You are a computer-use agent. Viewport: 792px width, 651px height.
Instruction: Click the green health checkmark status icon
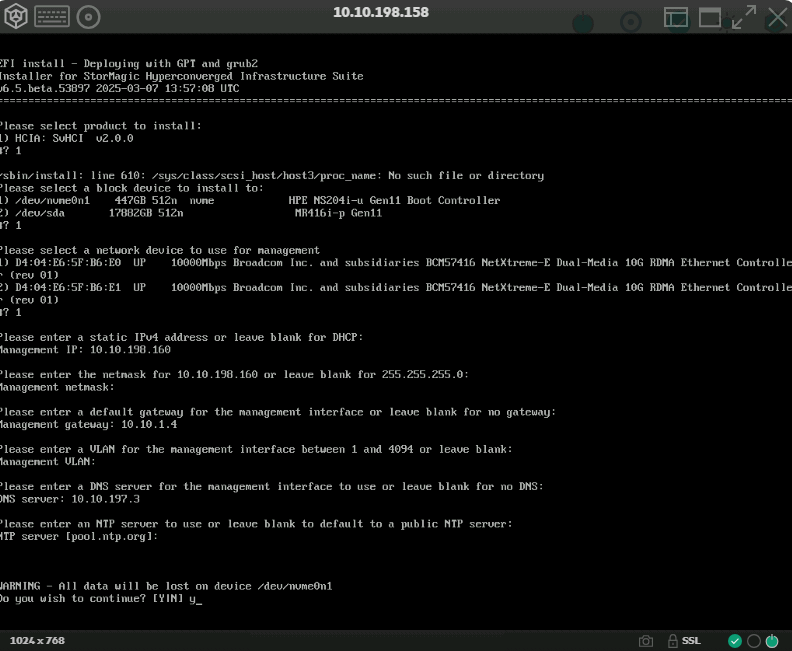click(735, 641)
